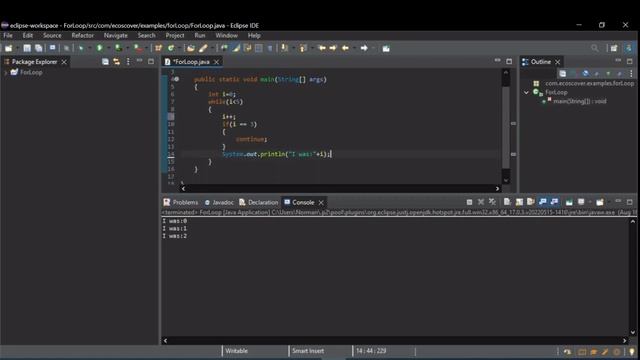Open the Outline View Menu (three dots)
Viewport: 640px width, 360px height.
631,73
